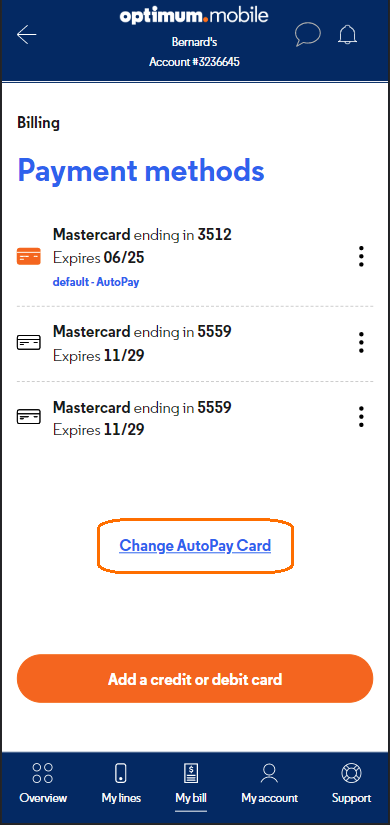Screen dimensions: 390x825
Task: Open options menu for Mastercard ending in 3512
Action: pyautogui.click(x=361, y=256)
